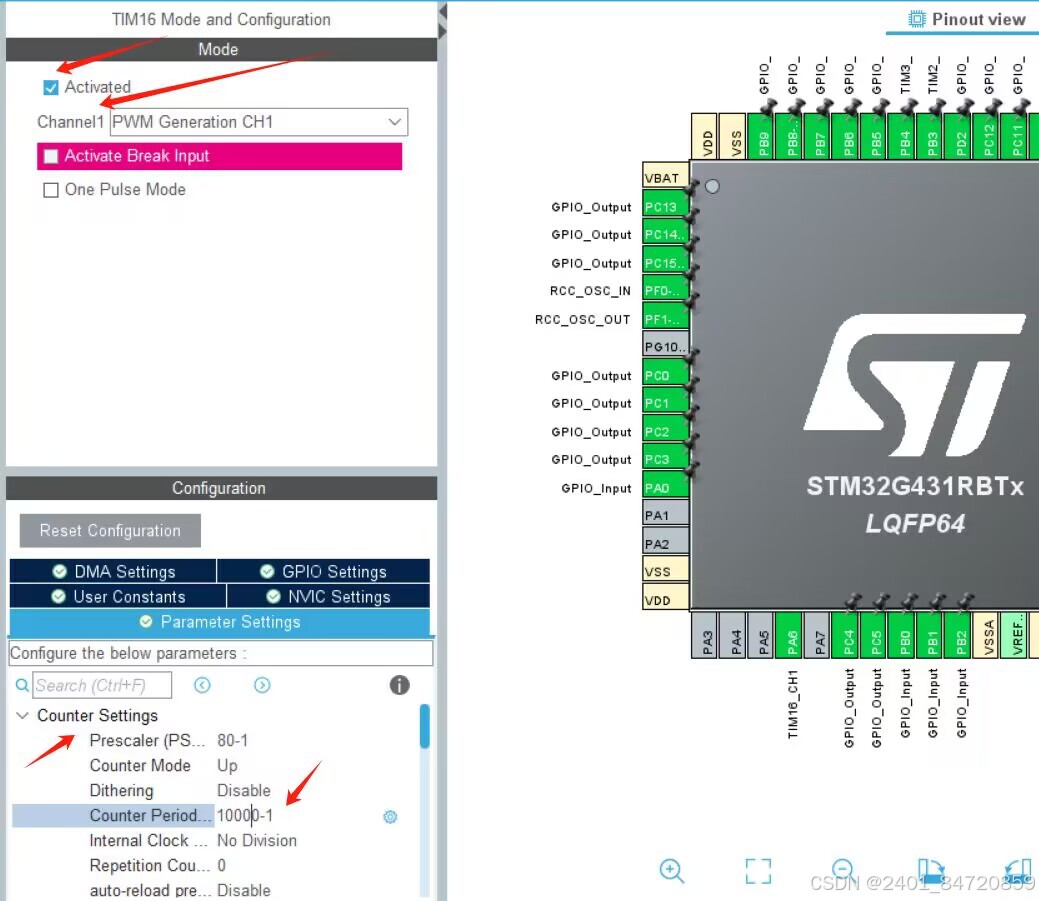This screenshot has height=901, width=1039.
Task: Rotate the chip counter-clockwise
Action: click(1018, 871)
